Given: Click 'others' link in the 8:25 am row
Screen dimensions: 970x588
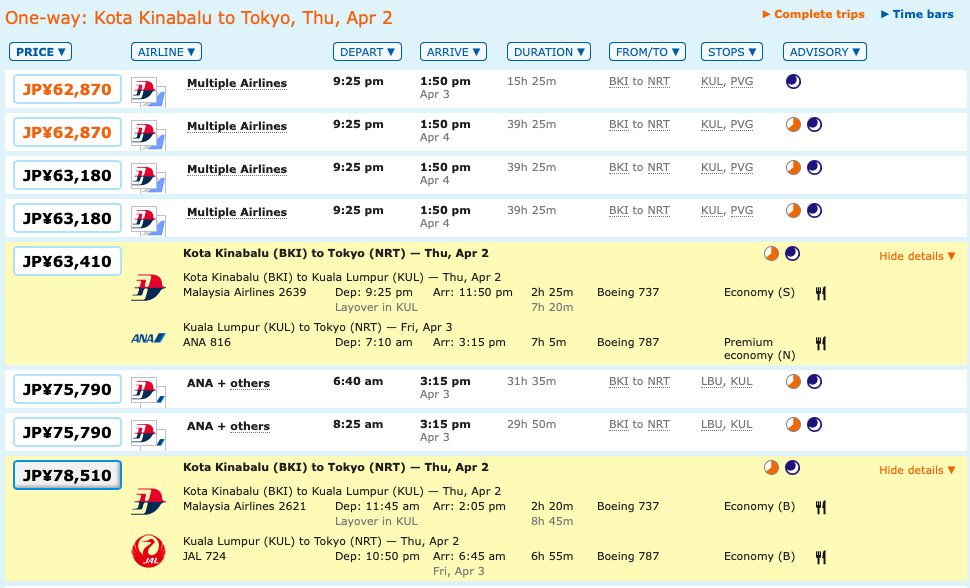Looking at the screenshot, I should tap(250, 426).
